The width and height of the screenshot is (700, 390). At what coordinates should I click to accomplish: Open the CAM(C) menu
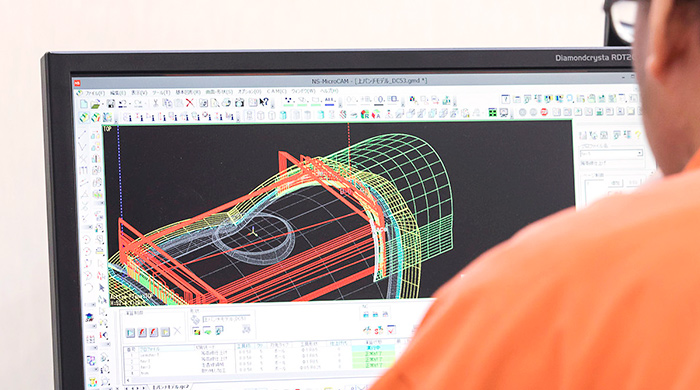point(276,91)
